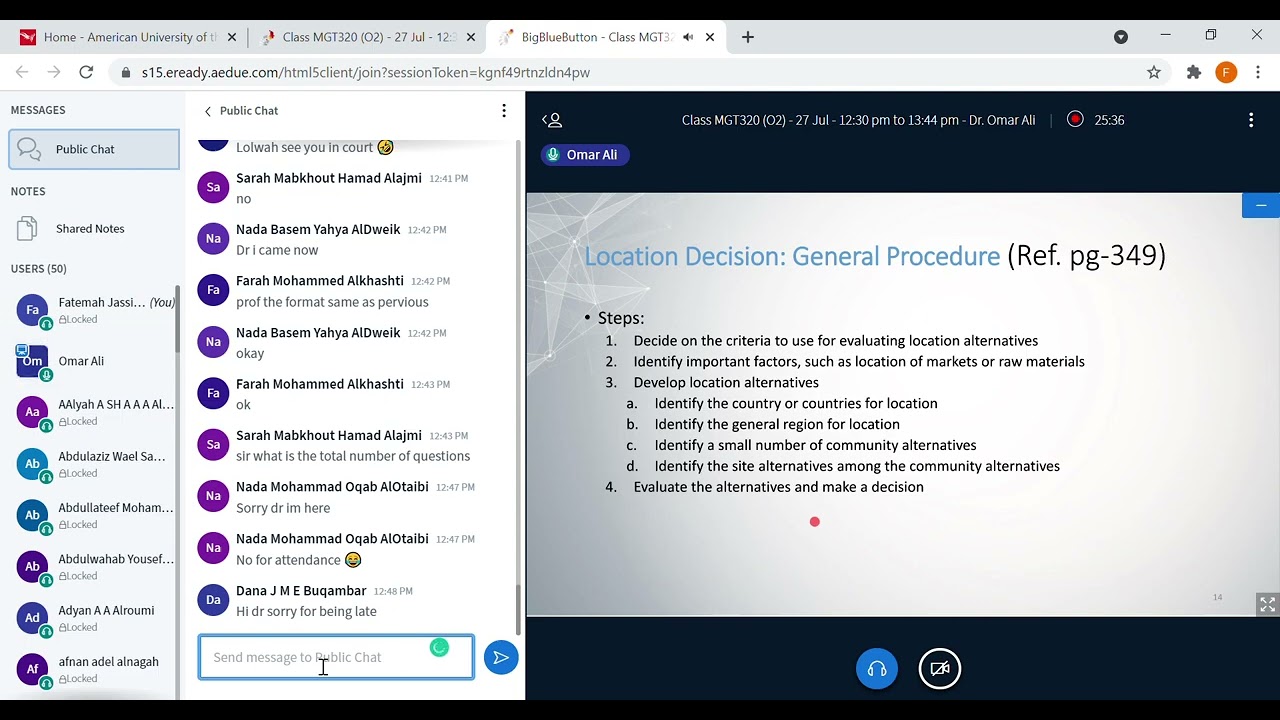Open Public Chat in messages panel

tap(94, 149)
